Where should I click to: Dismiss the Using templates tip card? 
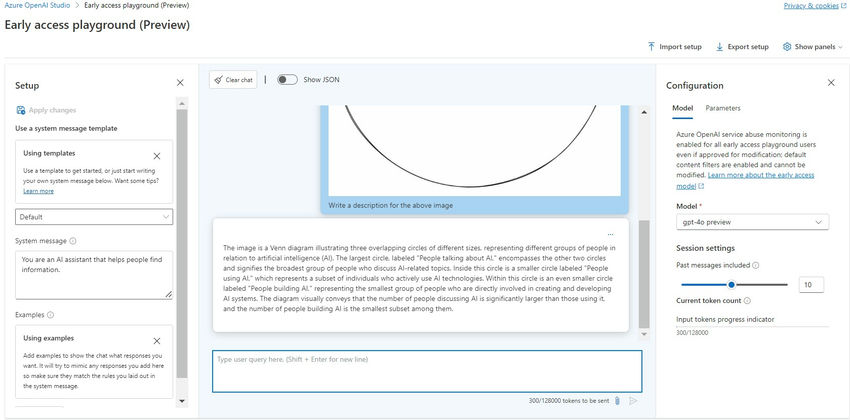pyautogui.click(x=157, y=156)
